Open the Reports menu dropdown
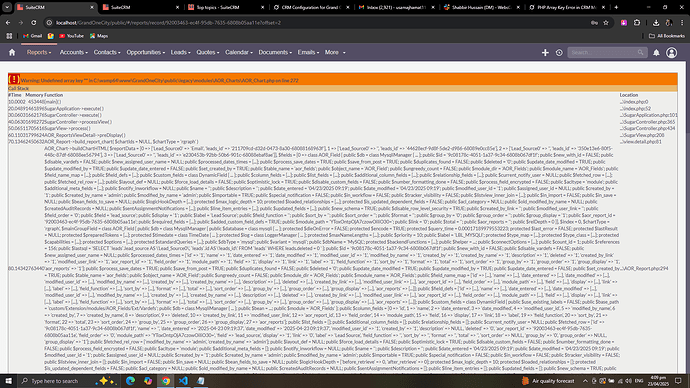Viewport: 690px width, 388px height. (x=39, y=52)
